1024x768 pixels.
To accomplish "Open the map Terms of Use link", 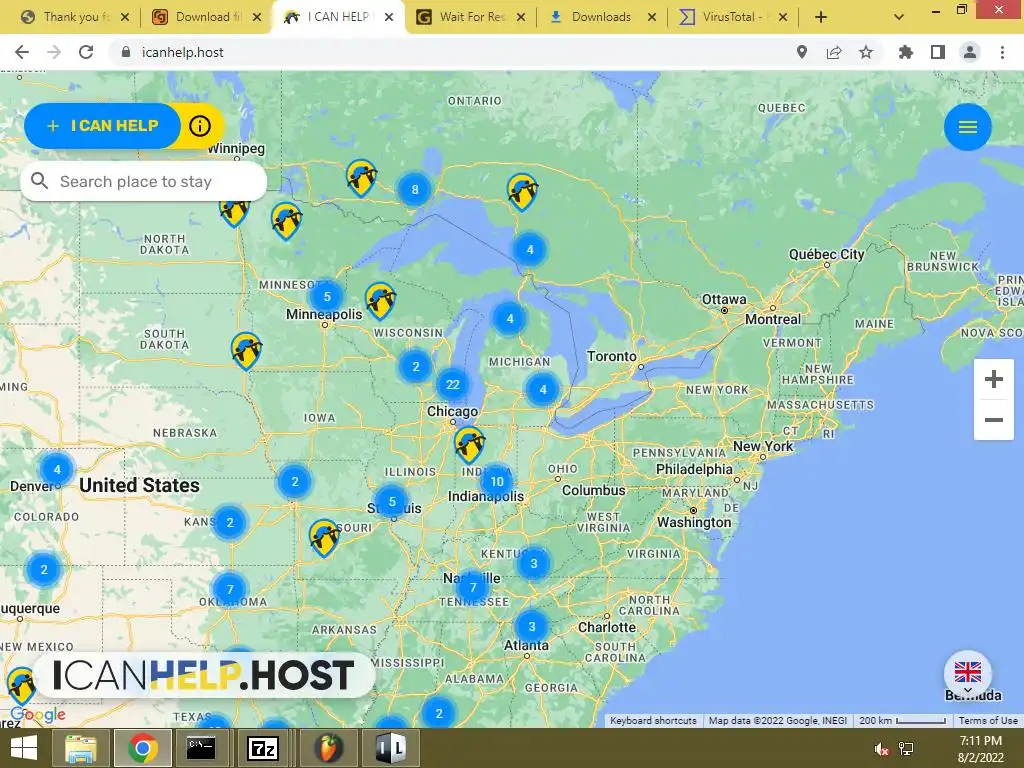I will (987, 720).
